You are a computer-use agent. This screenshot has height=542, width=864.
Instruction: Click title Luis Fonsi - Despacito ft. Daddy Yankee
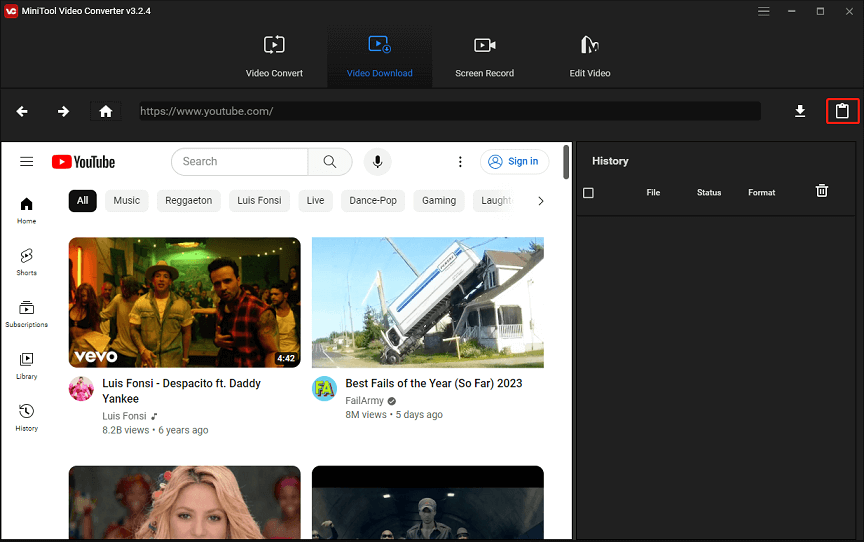(181, 391)
